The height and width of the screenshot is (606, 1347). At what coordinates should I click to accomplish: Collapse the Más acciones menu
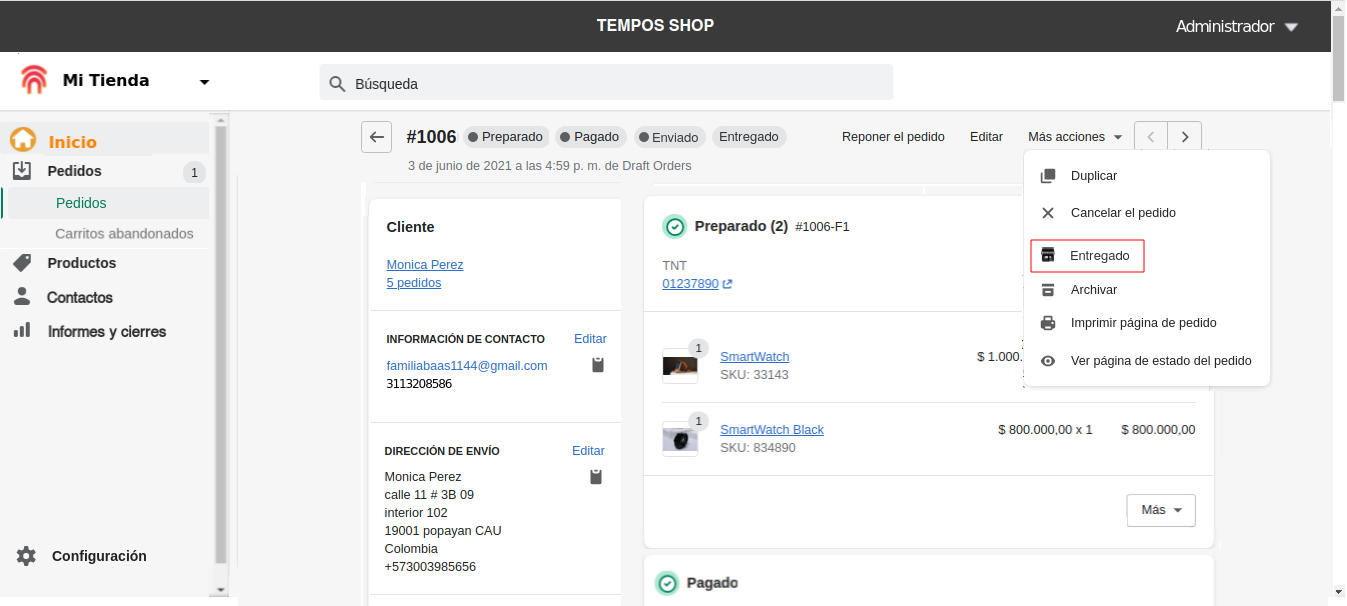[1075, 137]
